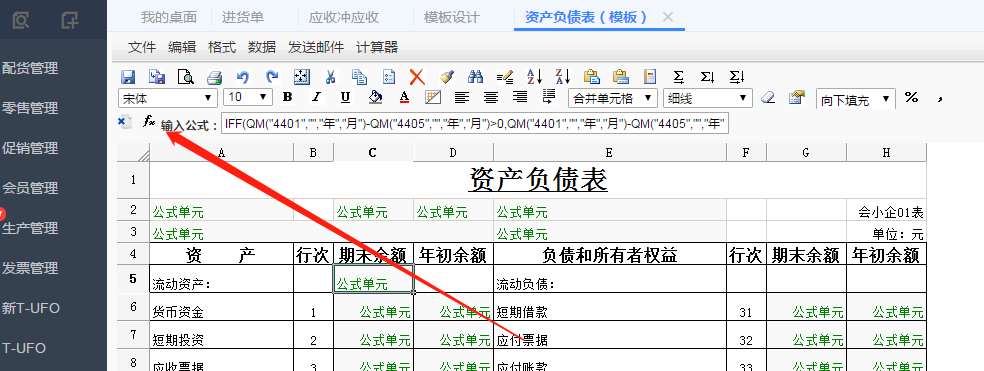Switch to the 模板设计 tab

[x=452, y=17]
